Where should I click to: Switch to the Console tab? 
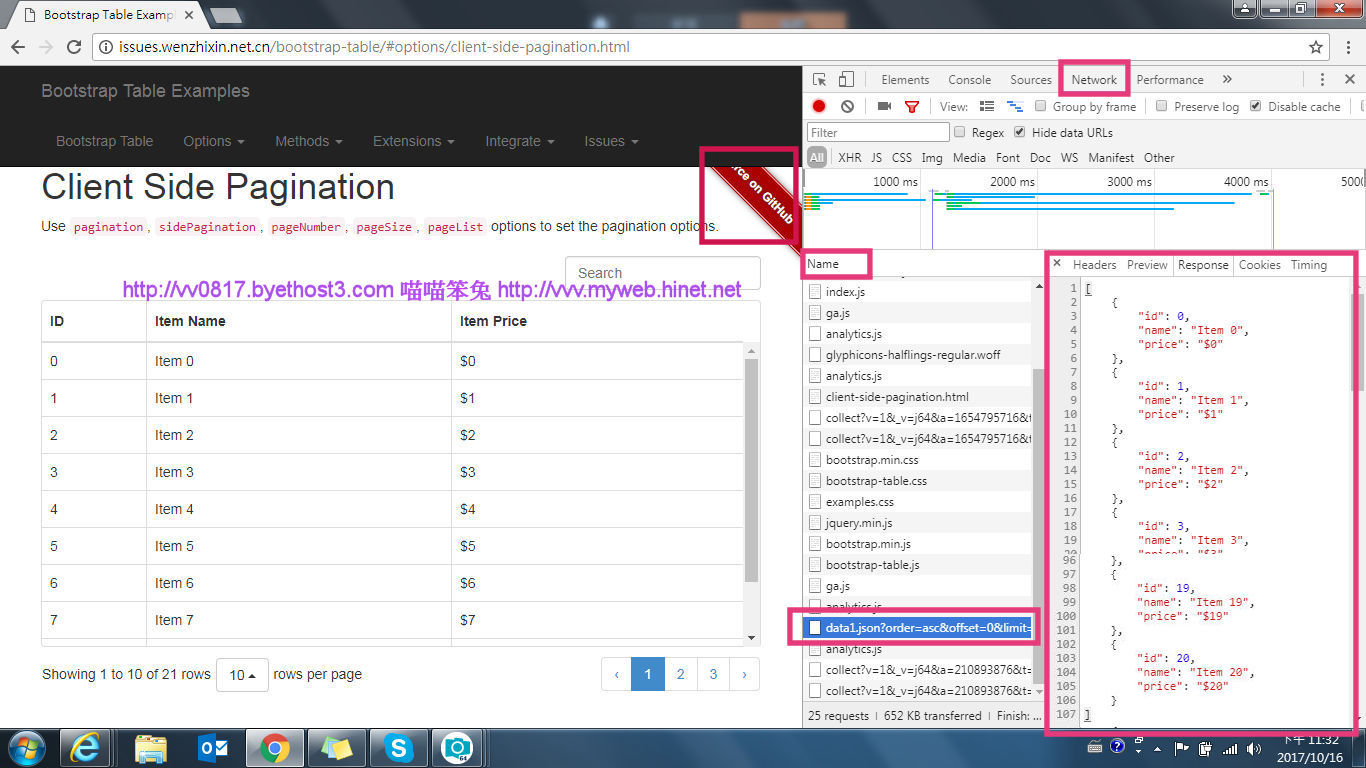click(x=970, y=80)
